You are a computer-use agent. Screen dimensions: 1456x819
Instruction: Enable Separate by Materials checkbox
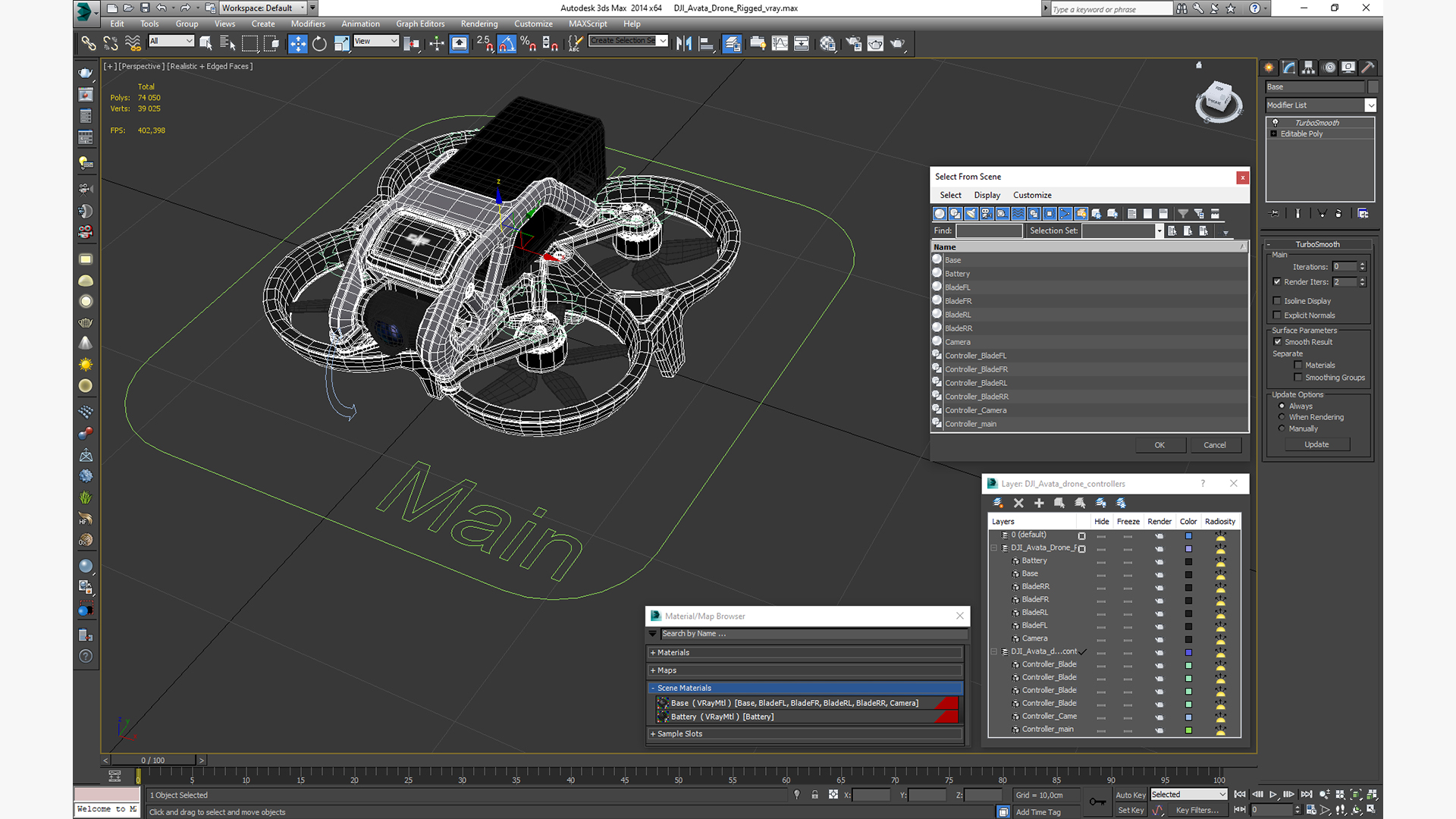1298,366
